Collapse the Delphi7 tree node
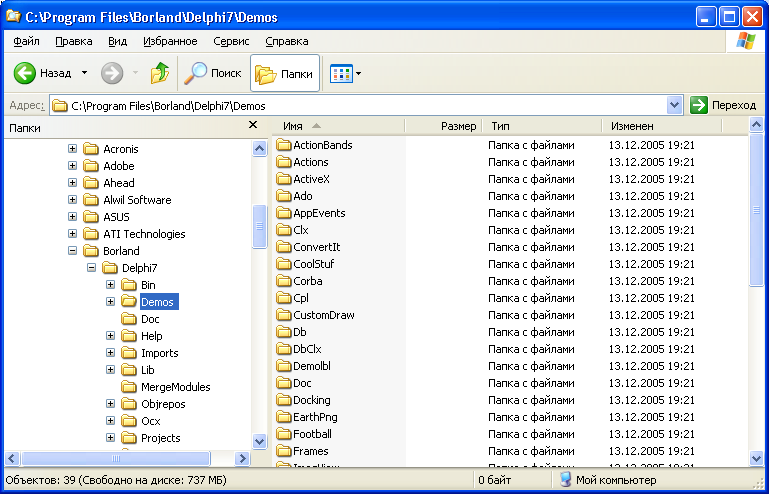 point(92,268)
